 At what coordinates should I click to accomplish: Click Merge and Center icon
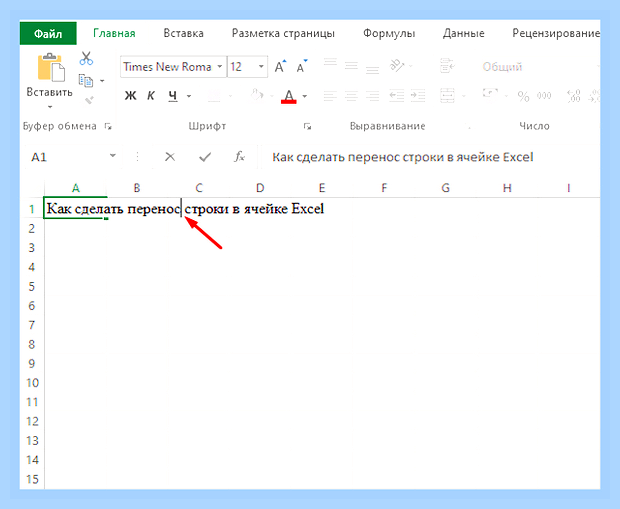447,95
